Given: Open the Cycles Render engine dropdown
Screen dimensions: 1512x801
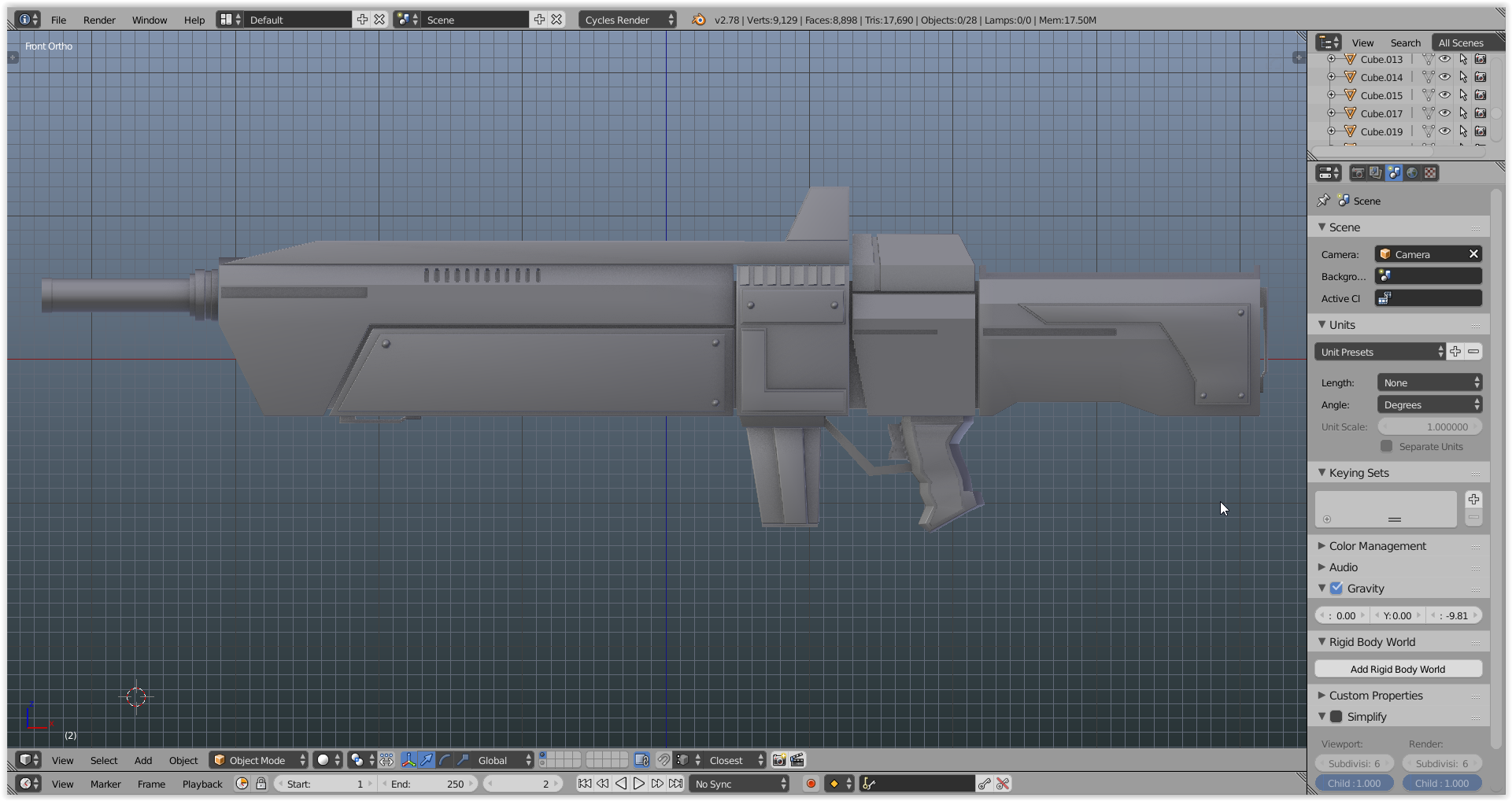Looking at the screenshot, I should pos(628,20).
